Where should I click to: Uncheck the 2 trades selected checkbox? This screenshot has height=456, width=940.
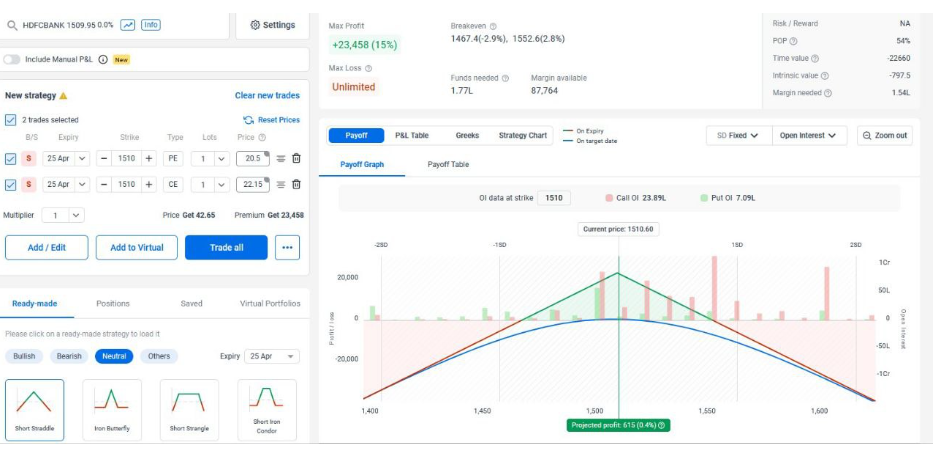11,120
